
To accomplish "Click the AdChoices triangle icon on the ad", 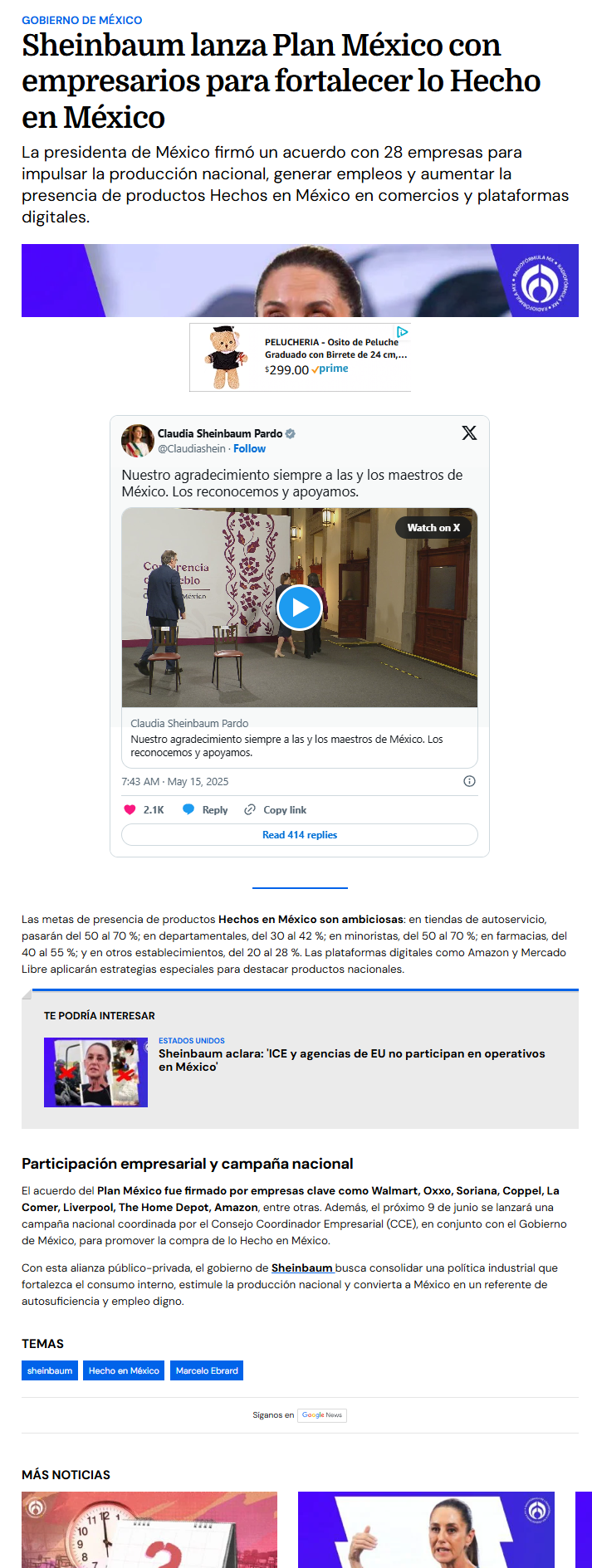I will [403, 331].
